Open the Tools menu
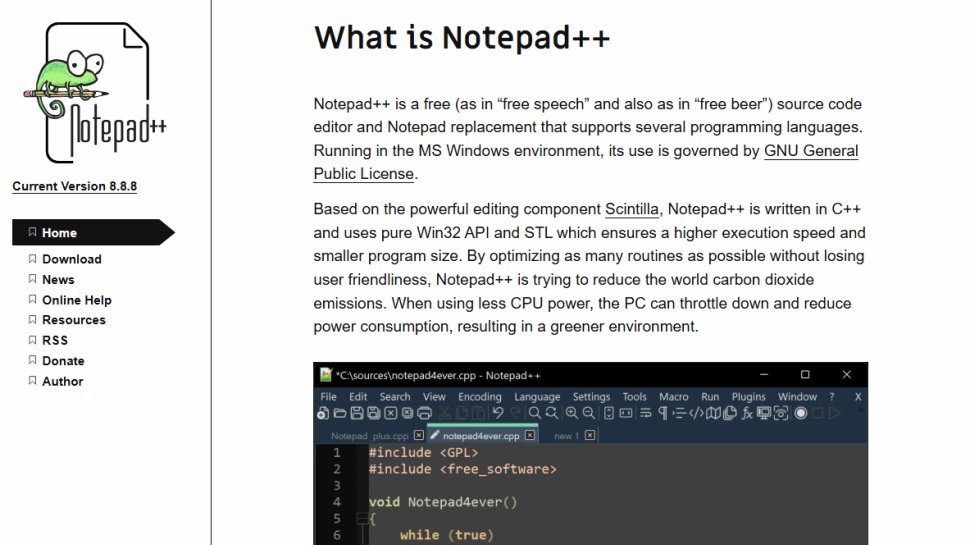 click(635, 397)
